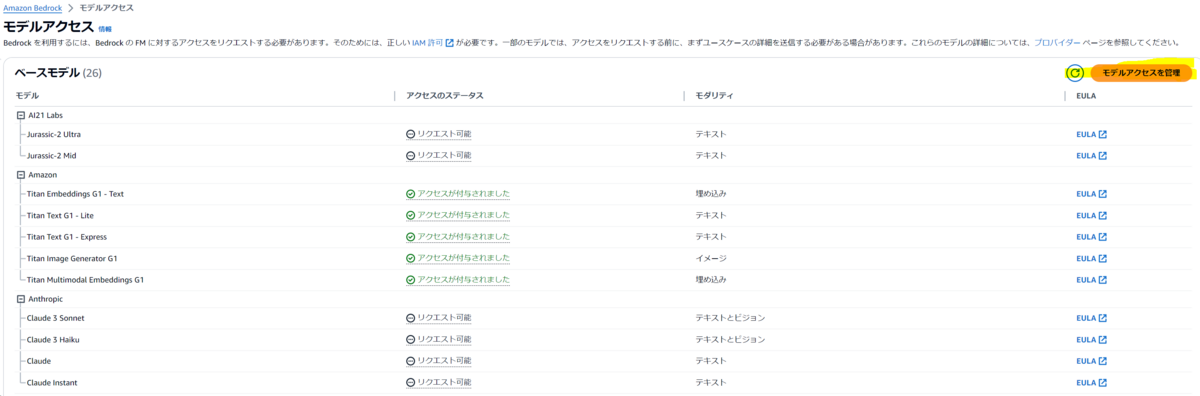
Task: Open the EULA link for Claude 3 Sonnet
Action: (x=1091, y=318)
